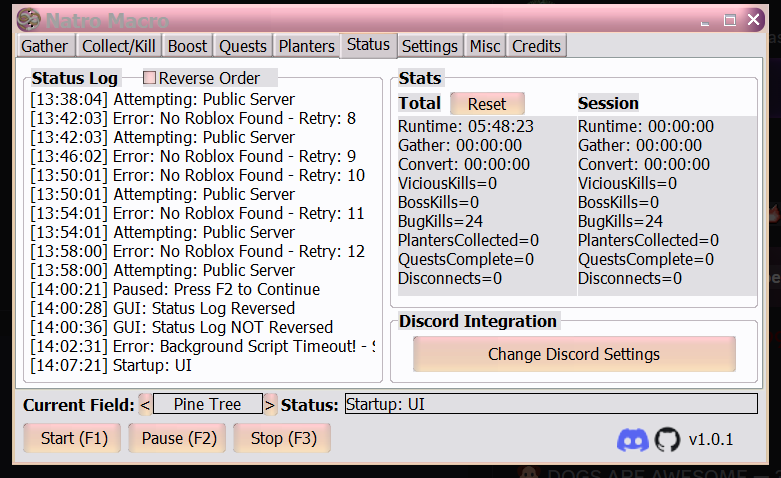Click Session 'QuestsComplete=0' stat
The height and width of the screenshot is (478, 781).
pos(646,259)
